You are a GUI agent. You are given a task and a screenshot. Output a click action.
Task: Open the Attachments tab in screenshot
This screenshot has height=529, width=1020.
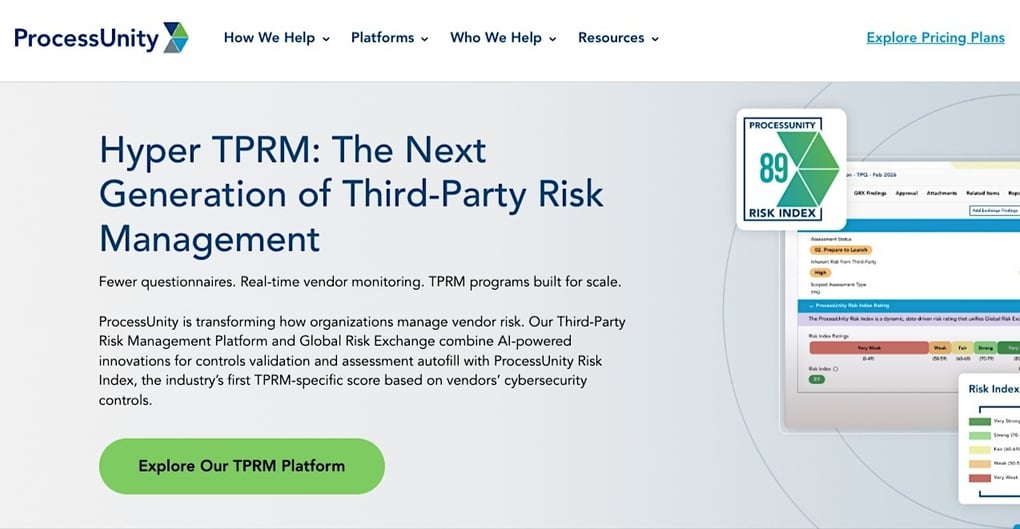click(x=941, y=193)
